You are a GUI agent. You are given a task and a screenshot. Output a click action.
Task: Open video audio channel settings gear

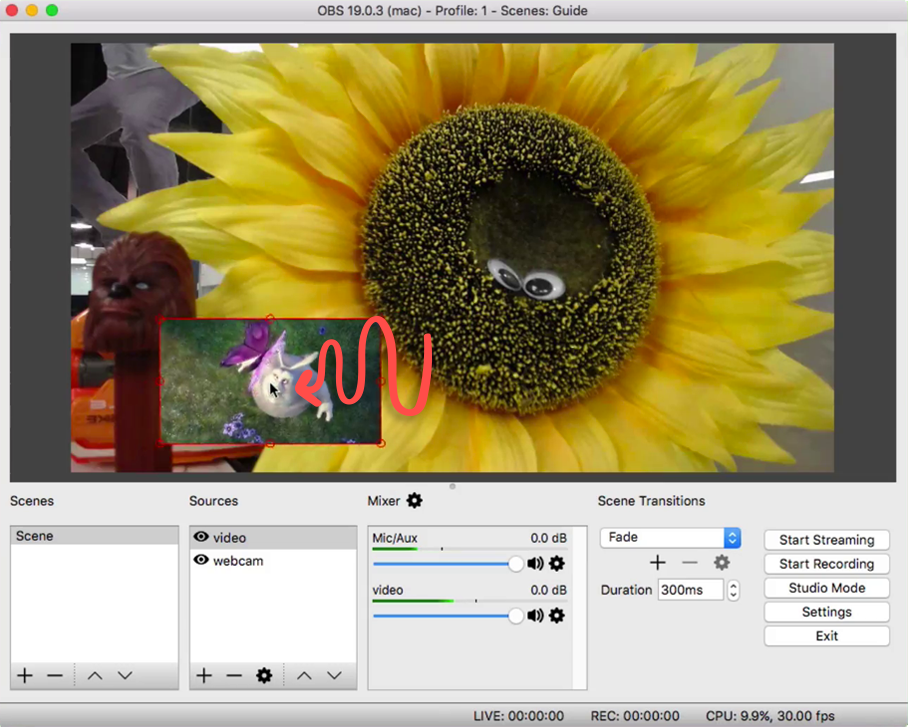tap(556, 616)
